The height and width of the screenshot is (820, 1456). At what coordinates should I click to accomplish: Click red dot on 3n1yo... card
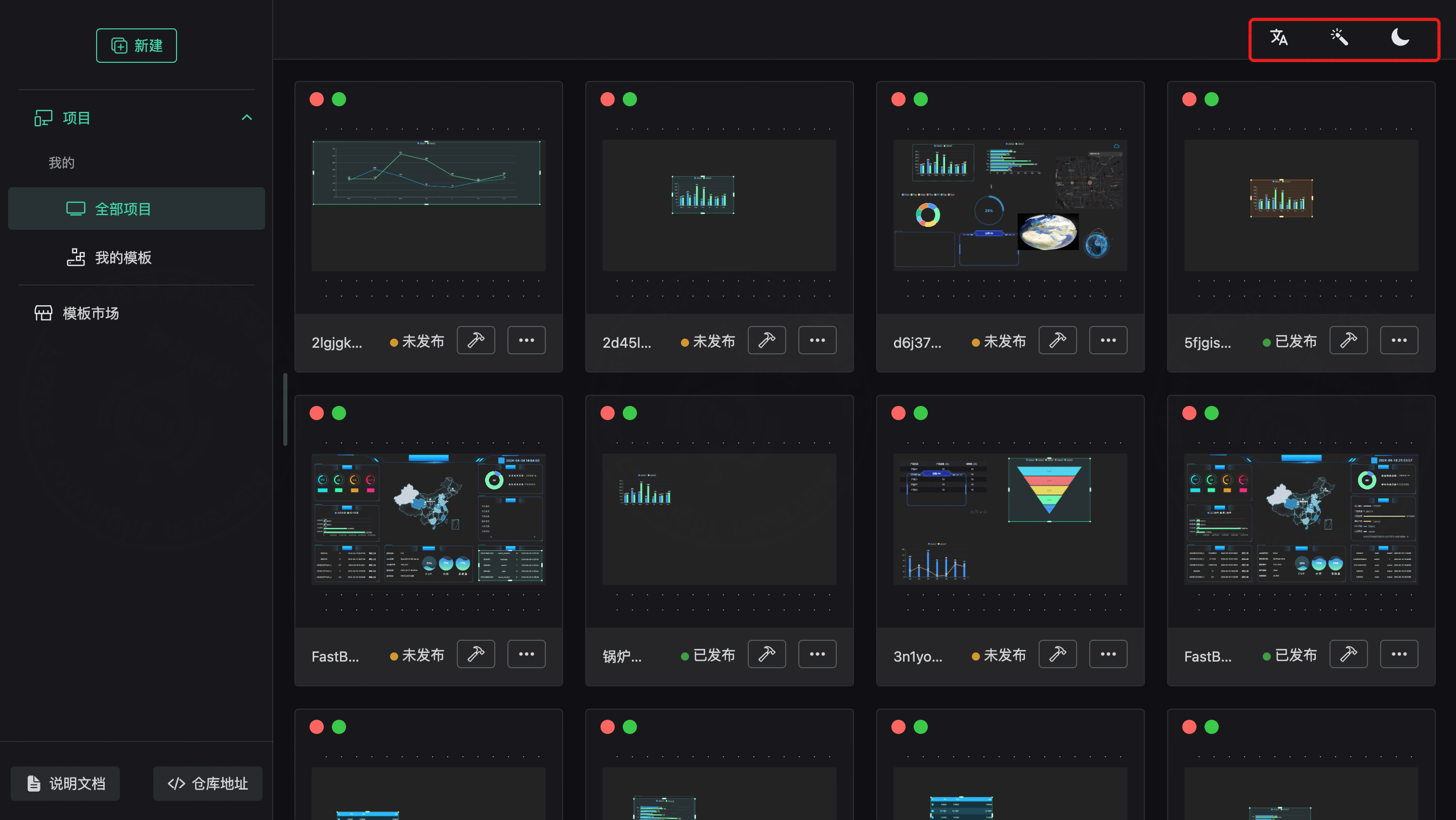click(898, 414)
